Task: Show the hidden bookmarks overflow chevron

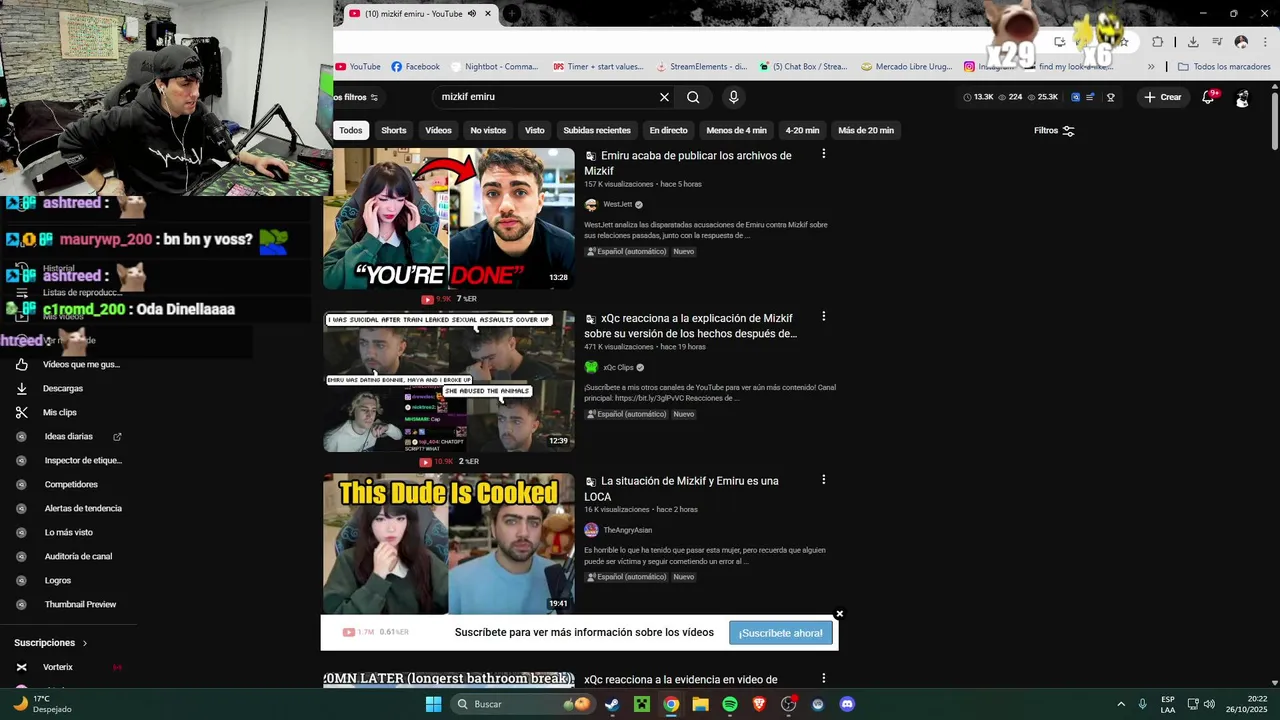Action: (x=1151, y=67)
